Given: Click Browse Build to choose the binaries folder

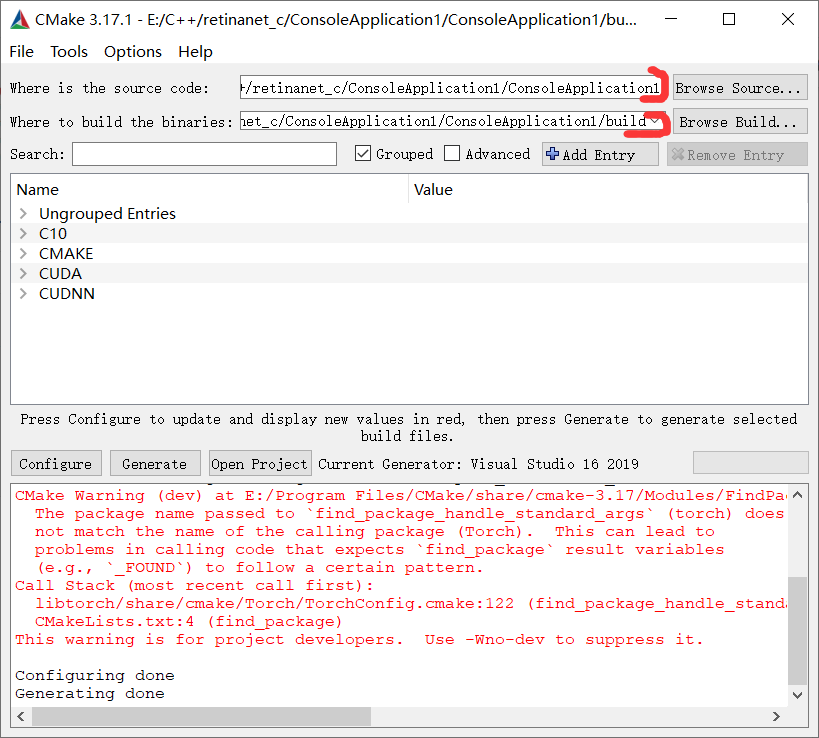Looking at the screenshot, I should (739, 121).
